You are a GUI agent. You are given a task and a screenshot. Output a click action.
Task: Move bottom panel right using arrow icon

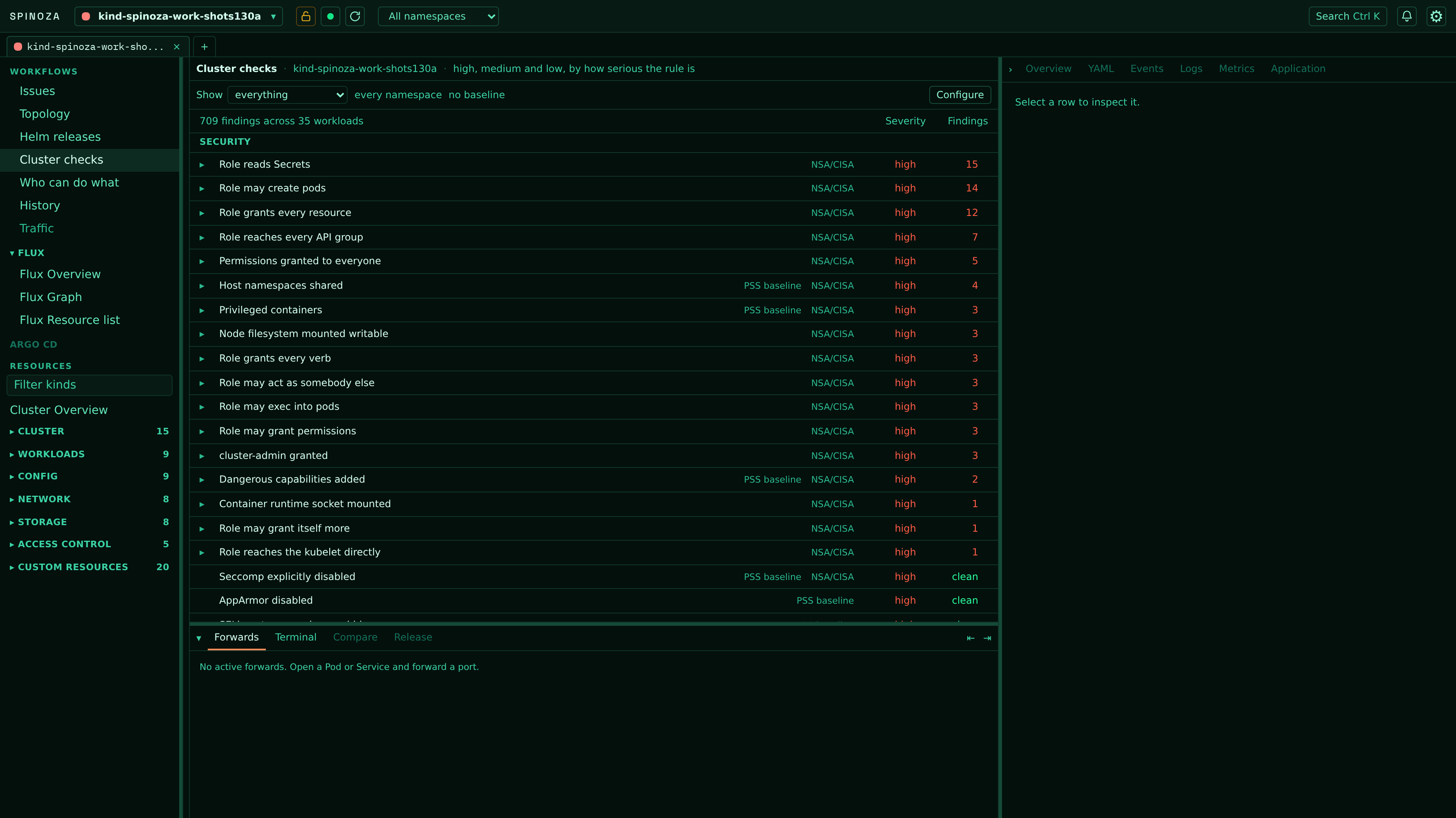[987, 638]
